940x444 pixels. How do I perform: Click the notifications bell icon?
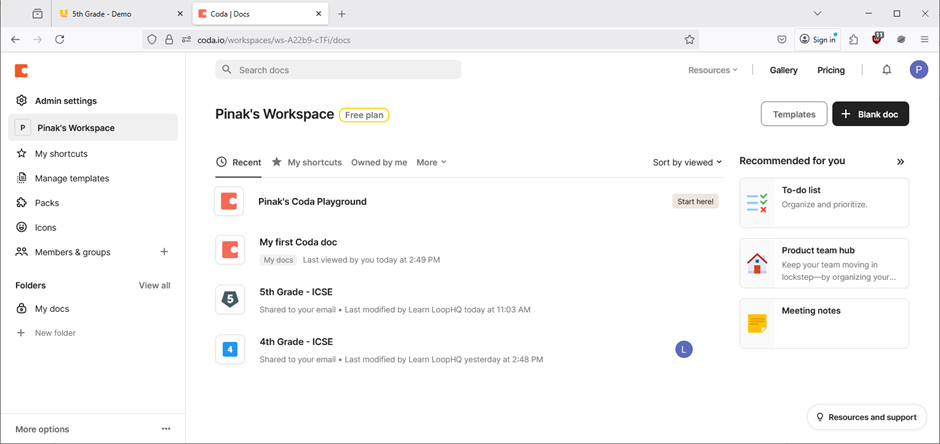point(887,70)
